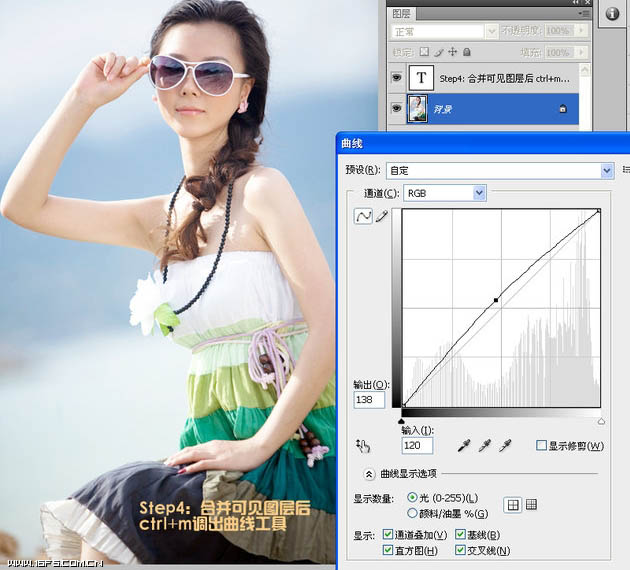The height and width of the screenshot is (570, 630).
Task: Switch to simple 4x4 grid icon
Action: click(511, 505)
